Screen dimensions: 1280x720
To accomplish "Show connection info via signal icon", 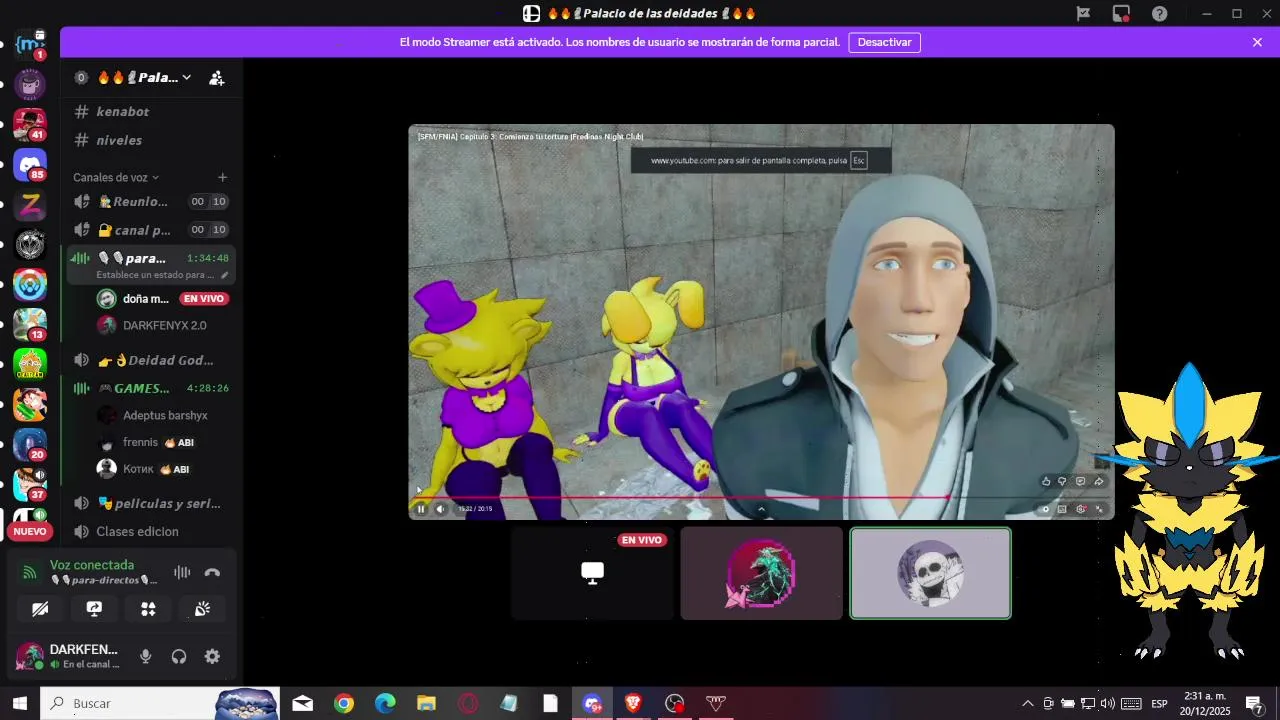I will pos(30,573).
